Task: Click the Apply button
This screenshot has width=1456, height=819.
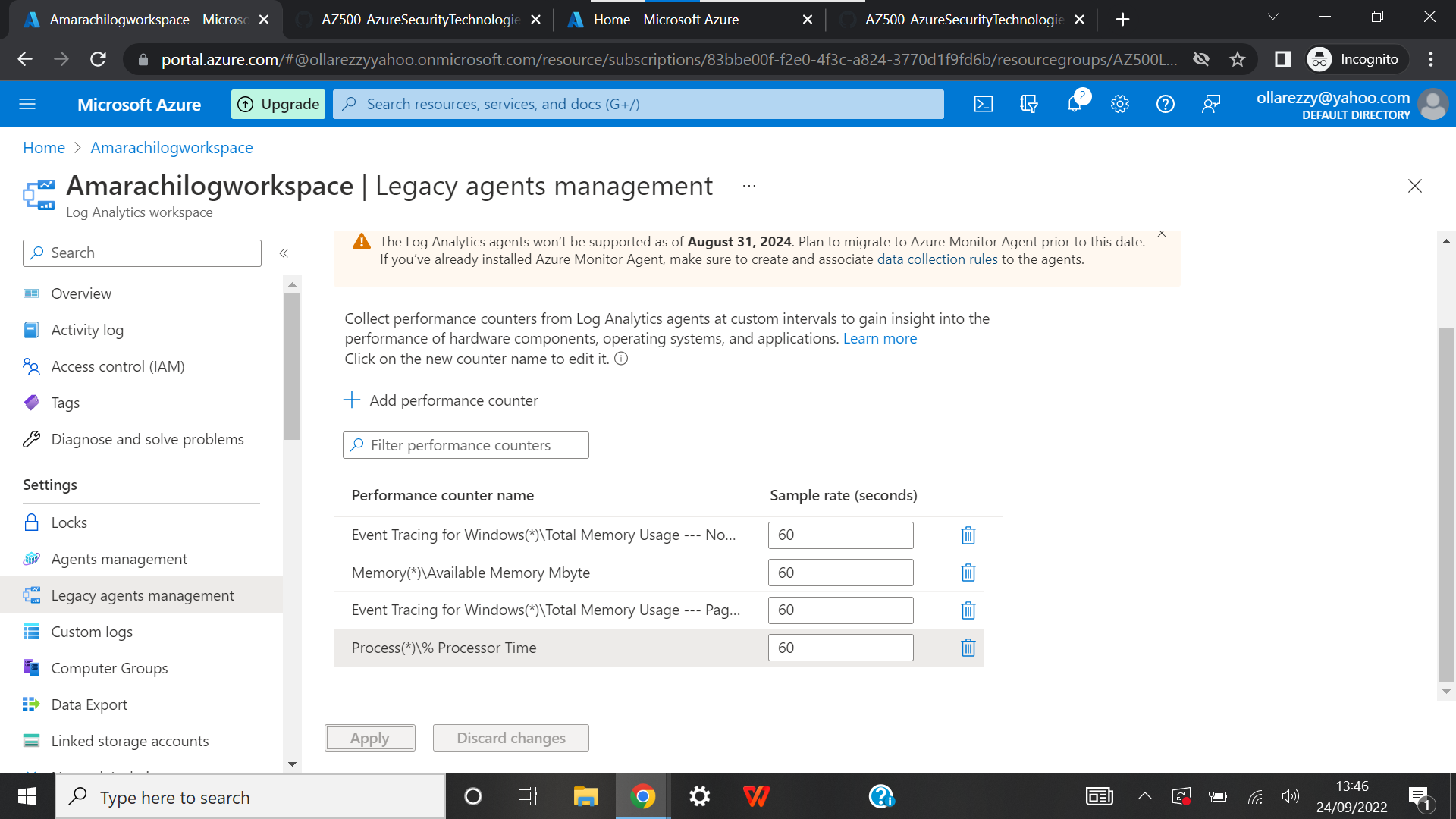Action: coord(369,737)
